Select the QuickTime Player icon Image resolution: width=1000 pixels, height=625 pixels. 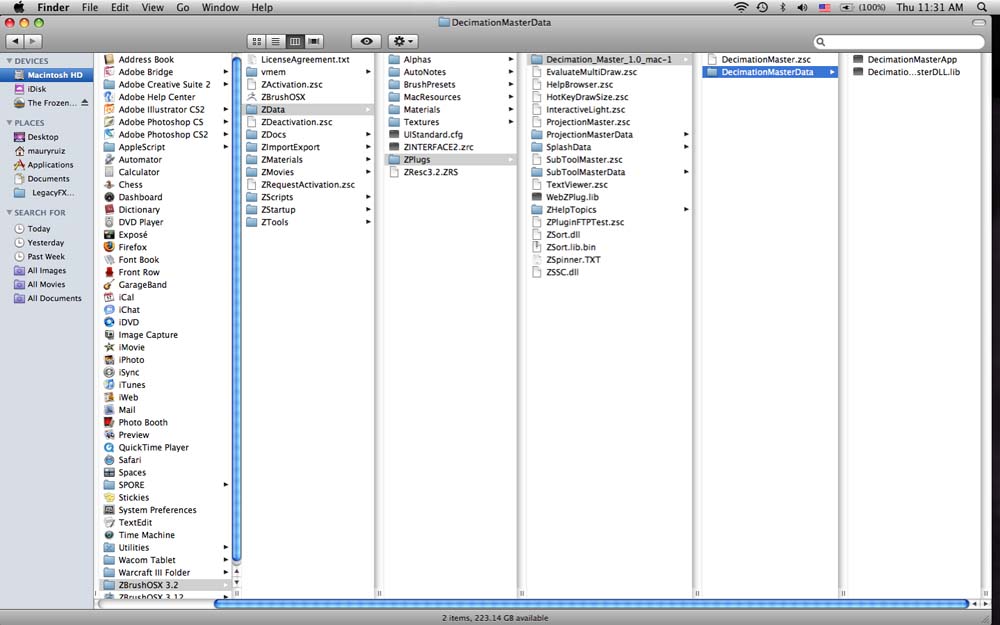click(x=109, y=447)
